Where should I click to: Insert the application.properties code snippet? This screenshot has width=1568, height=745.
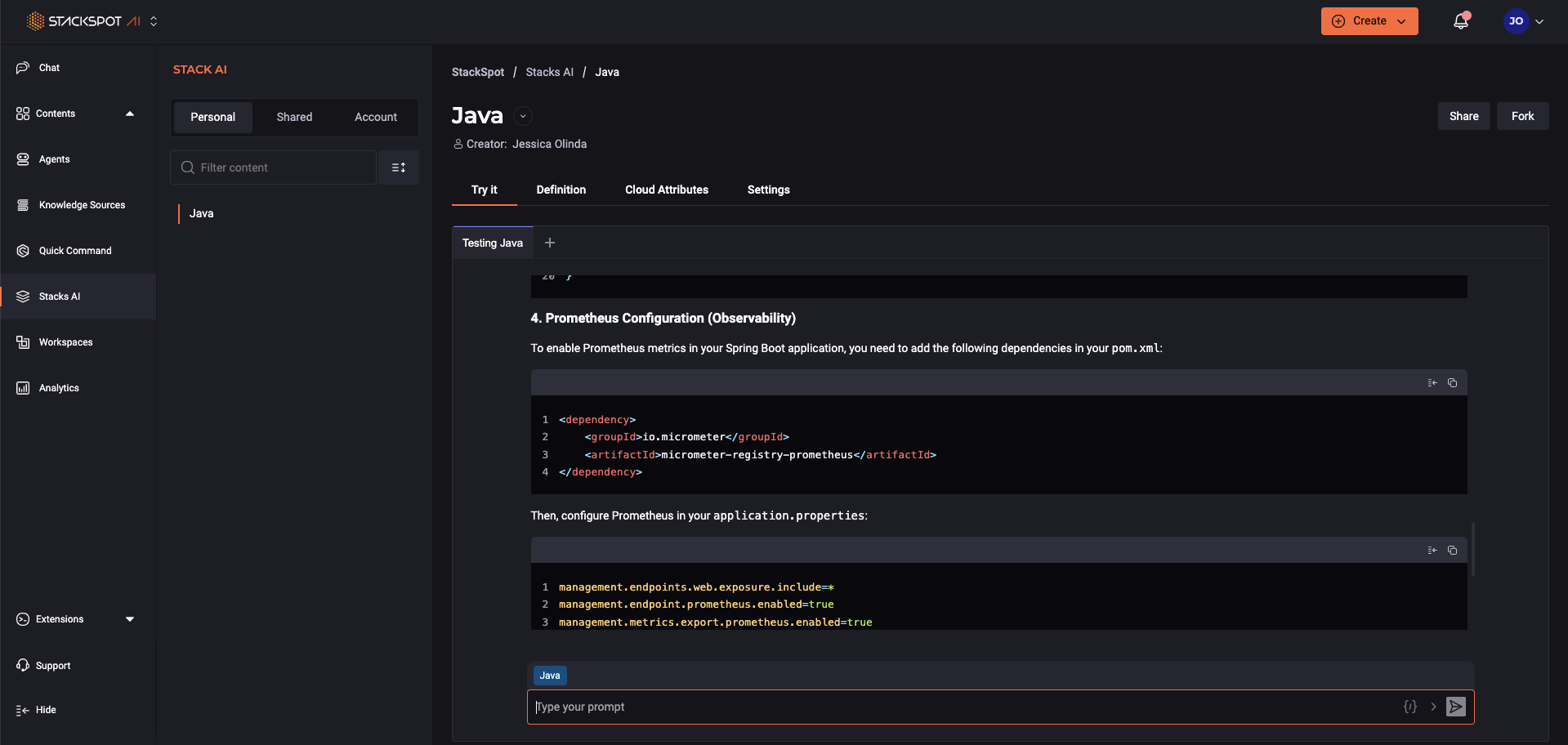pyautogui.click(x=1432, y=550)
